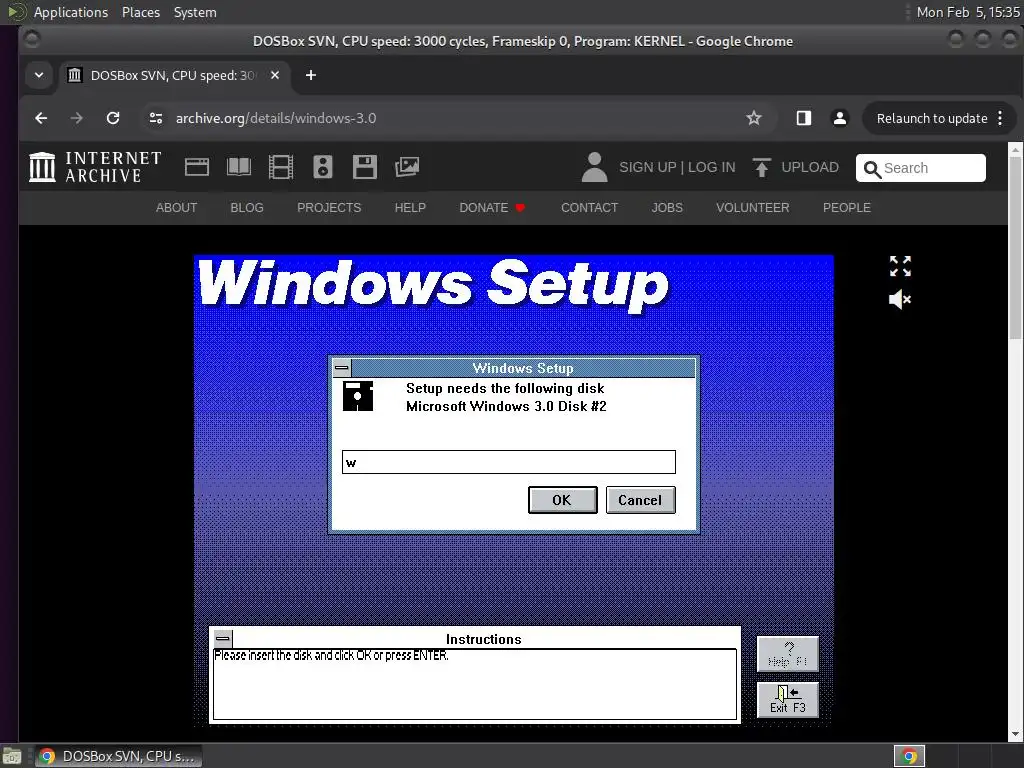Open the DONATE menu item
This screenshot has height=768, width=1024.
click(x=492, y=208)
